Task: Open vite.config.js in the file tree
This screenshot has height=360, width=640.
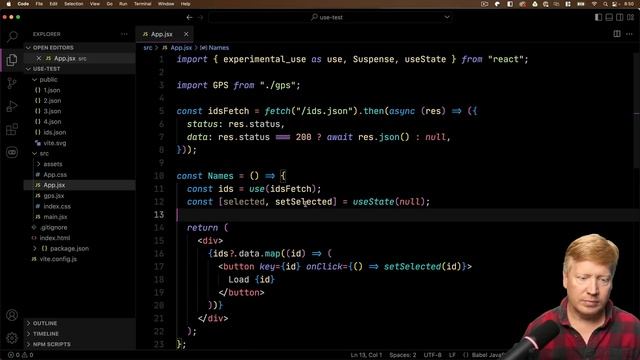Action: pyautogui.click(x=58, y=259)
